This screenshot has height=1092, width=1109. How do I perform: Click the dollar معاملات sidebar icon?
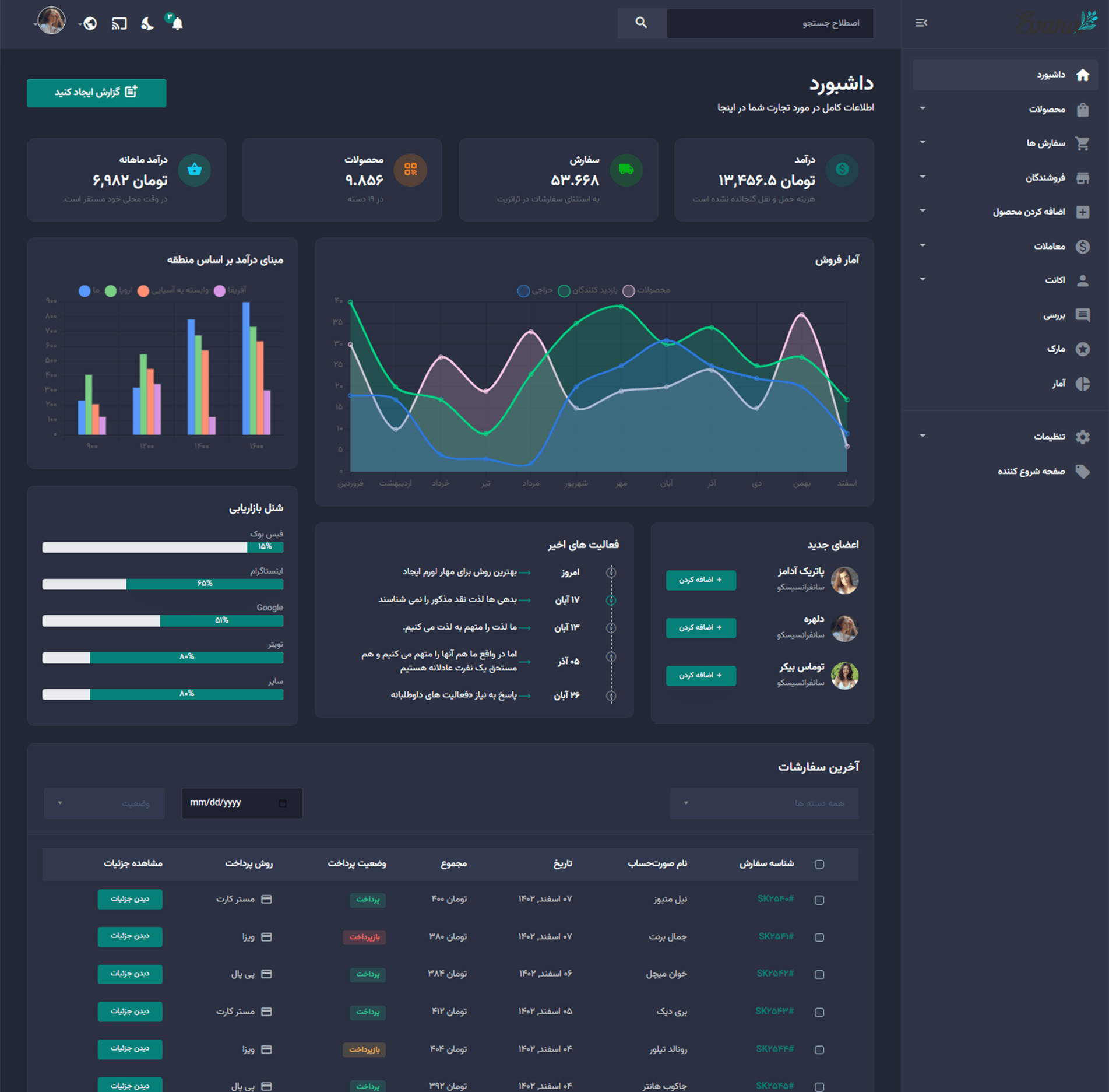pyautogui.click(x=1083, y=247)
